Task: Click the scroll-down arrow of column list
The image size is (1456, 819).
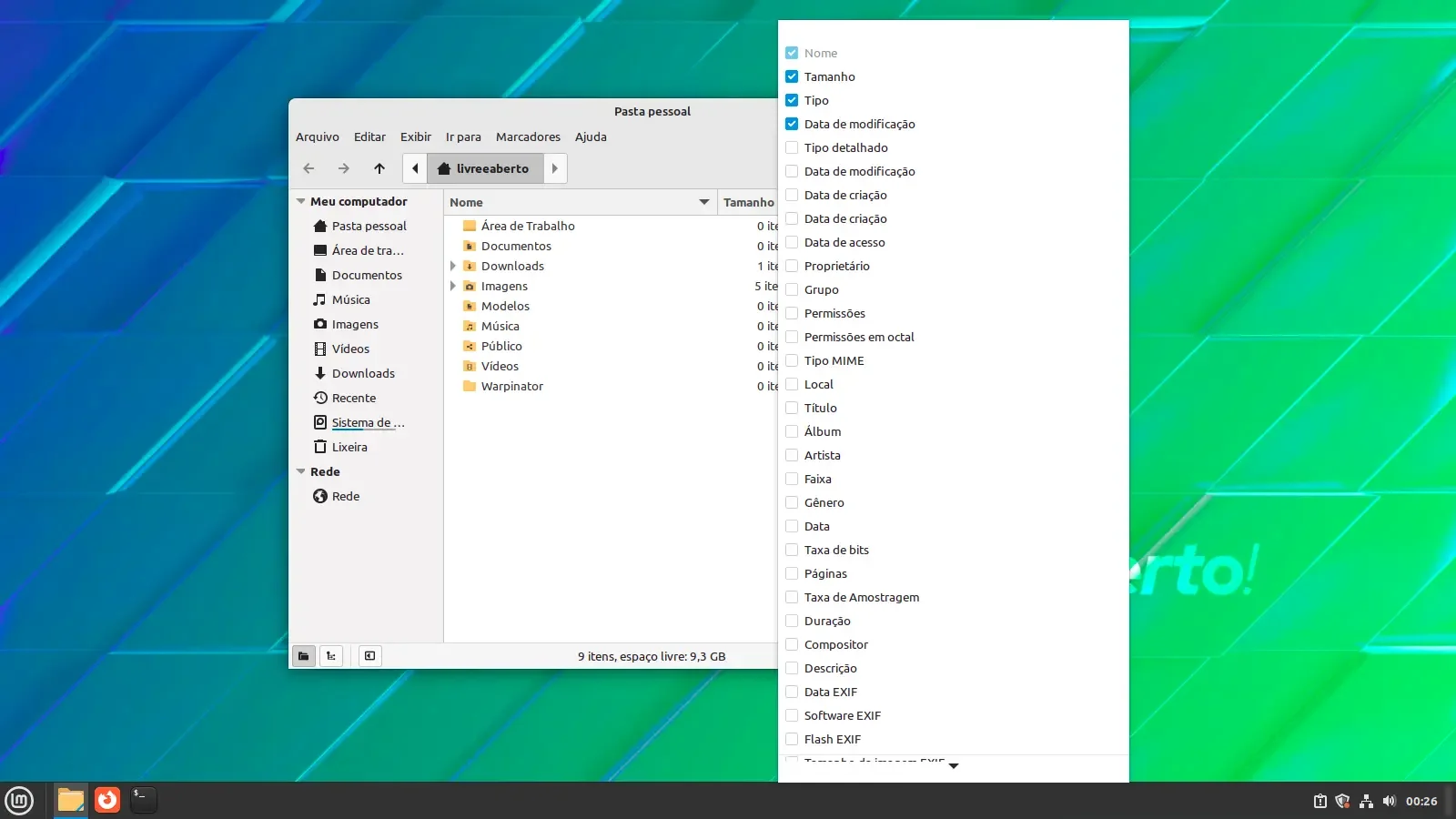Action: click(x=954, y=766)
